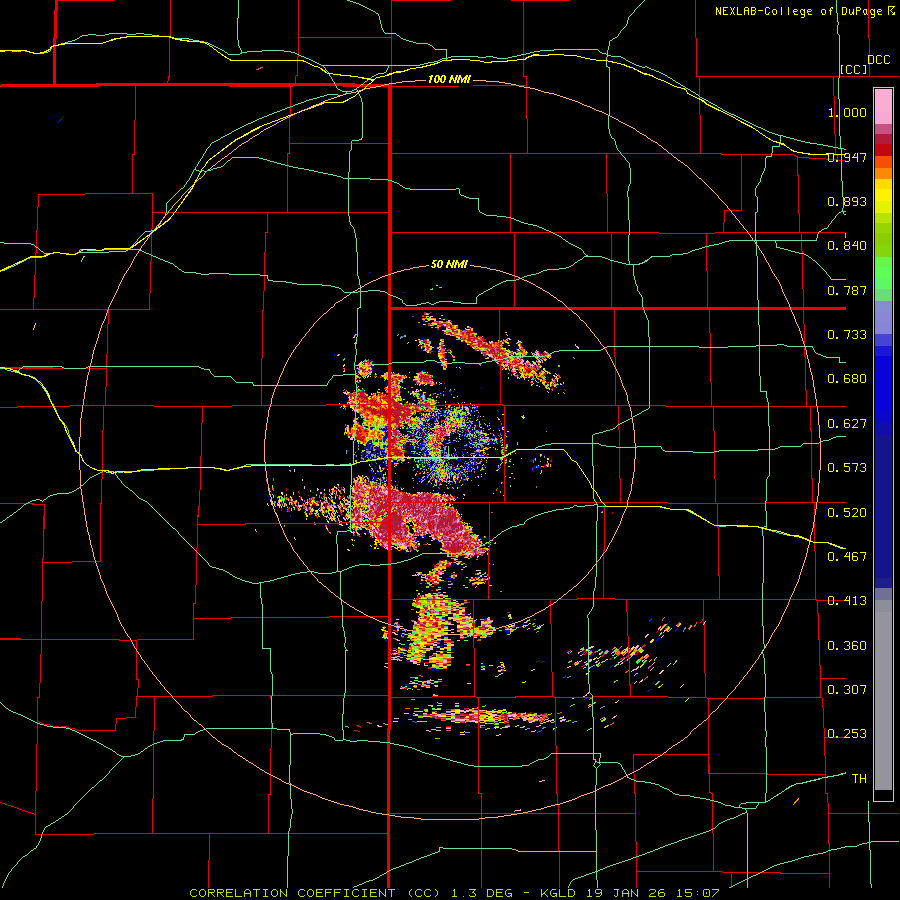Click the CORRELATION COEFFICIENT (CC) product title
This screenshot has height=900, width=900.
pos(315,893)
